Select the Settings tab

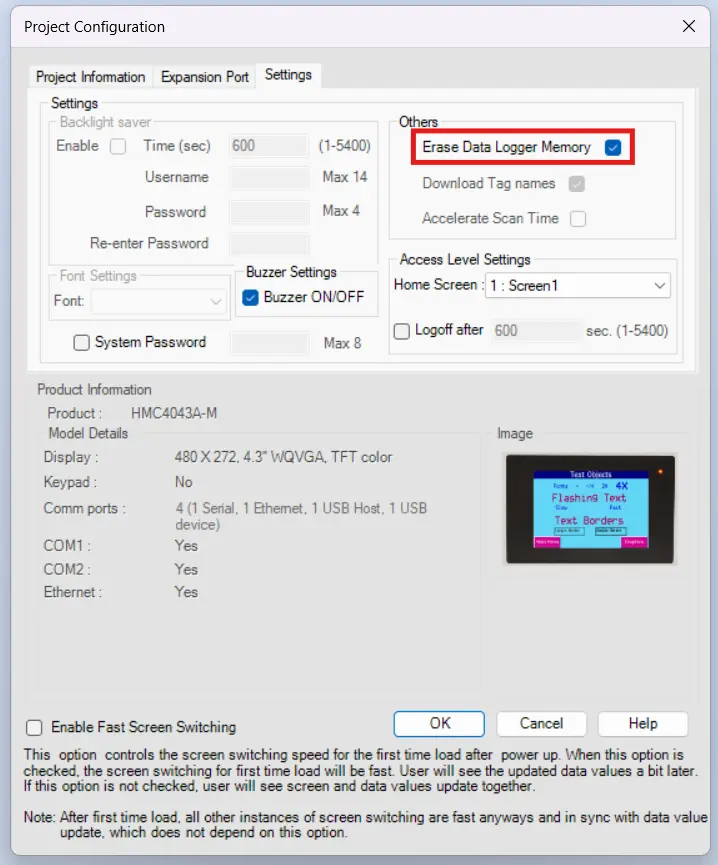point(288,74)
